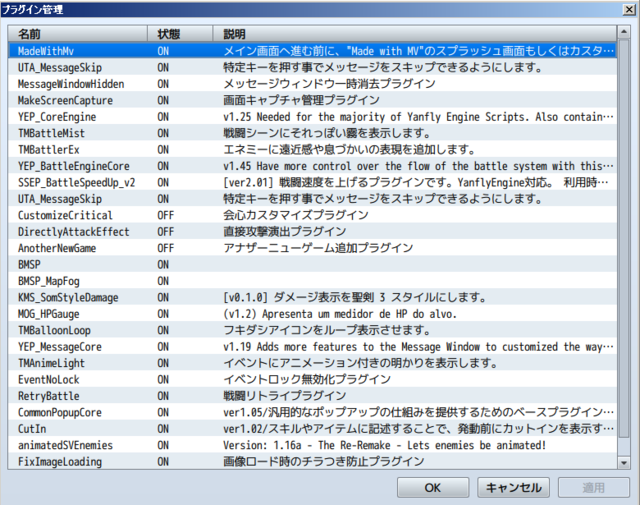Image resolution: width=640 pixels, height=505 pixels.
Task: Click ON status of CutIn
Action: (x=163, y=429)
